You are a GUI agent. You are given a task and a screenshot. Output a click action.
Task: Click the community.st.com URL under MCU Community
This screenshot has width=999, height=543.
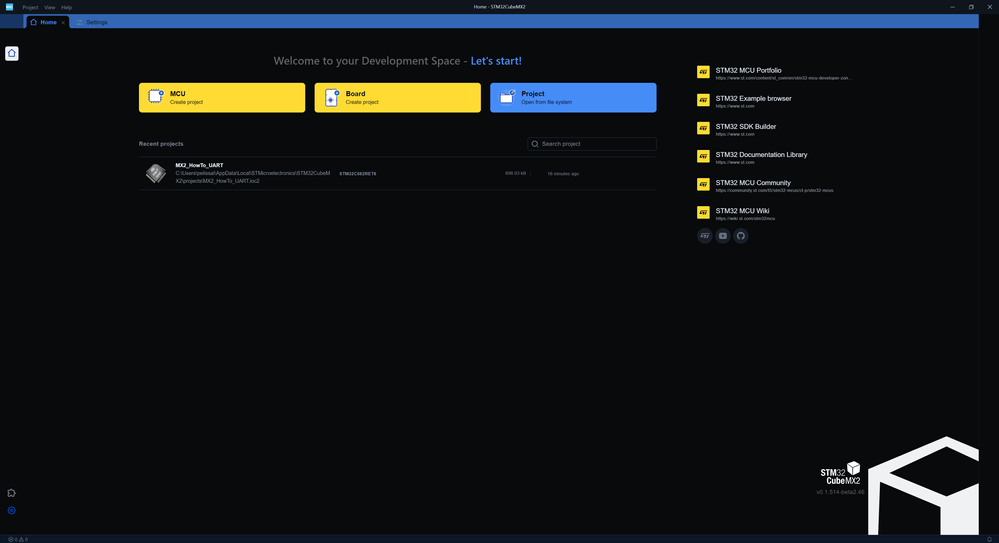[x=774, y=191]
